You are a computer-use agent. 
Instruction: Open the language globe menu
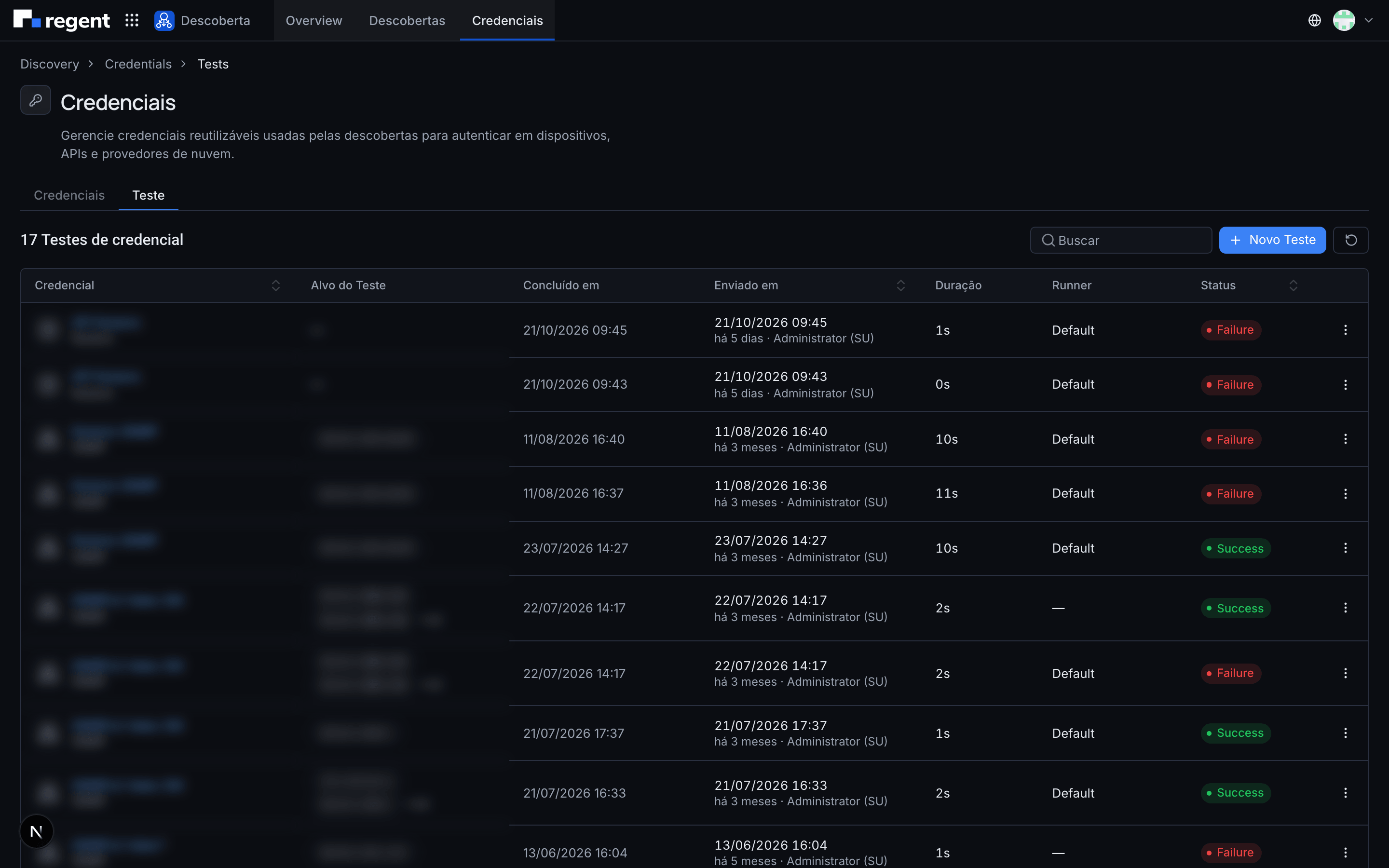click(x=1314, y=20)
